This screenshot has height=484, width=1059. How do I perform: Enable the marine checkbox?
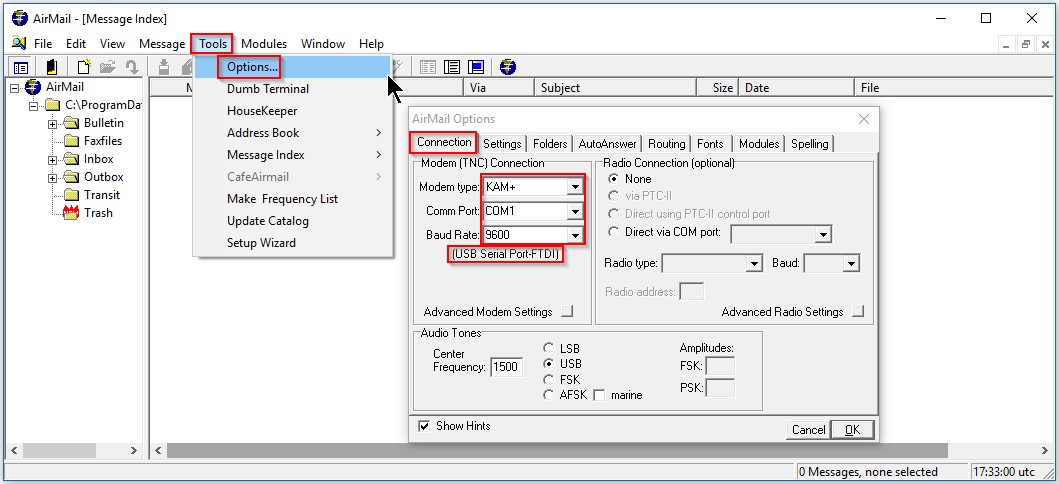coord(599,395)
